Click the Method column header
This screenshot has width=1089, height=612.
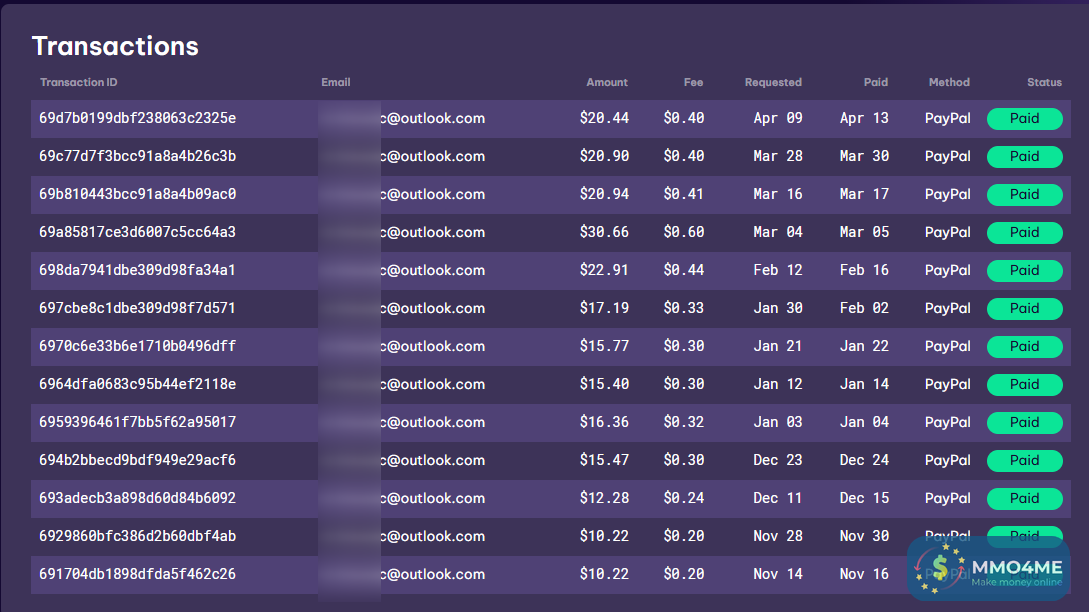(949, 82)
